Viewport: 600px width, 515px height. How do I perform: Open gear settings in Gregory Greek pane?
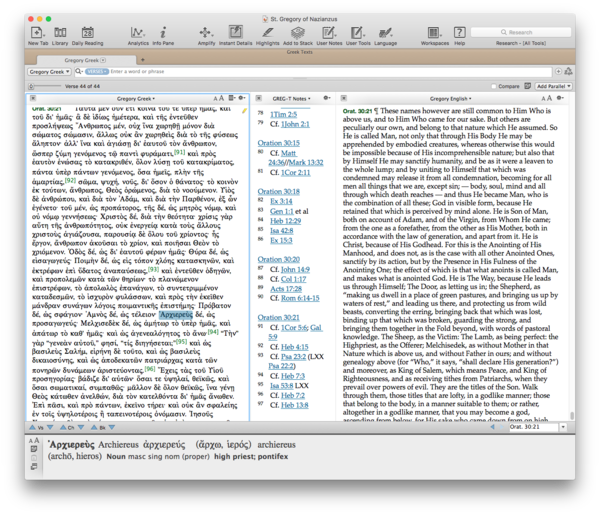coord(242,98)
